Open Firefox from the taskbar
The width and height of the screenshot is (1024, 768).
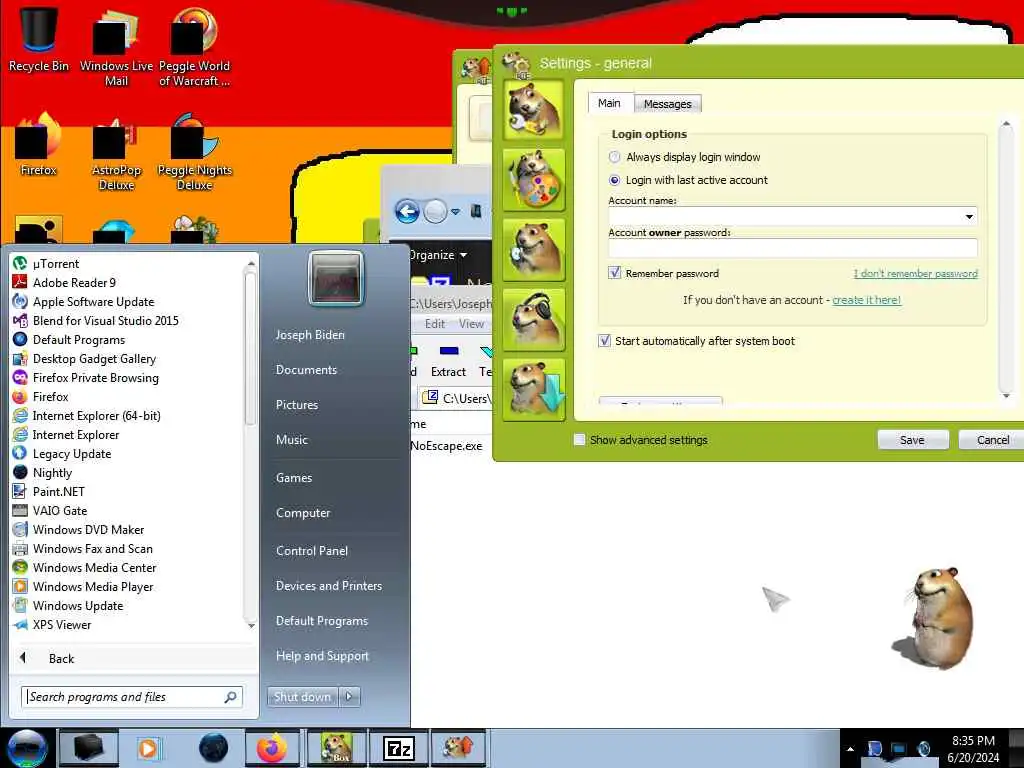click(x=272, y=748)
